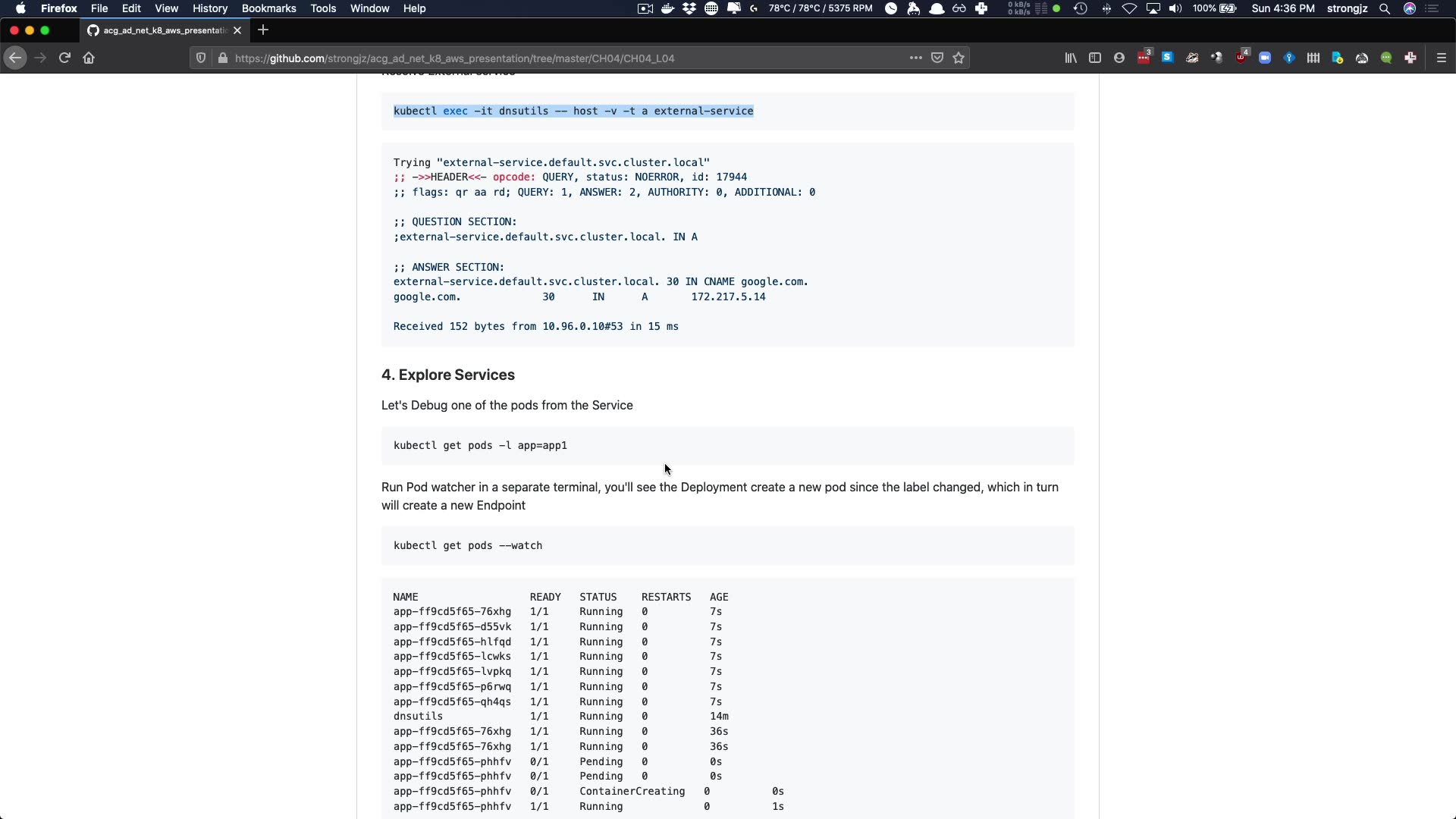Show sidebars icon in toolbar
Image resolution: width=1456 pixels, height=819 pixels.
(1094, 58)
